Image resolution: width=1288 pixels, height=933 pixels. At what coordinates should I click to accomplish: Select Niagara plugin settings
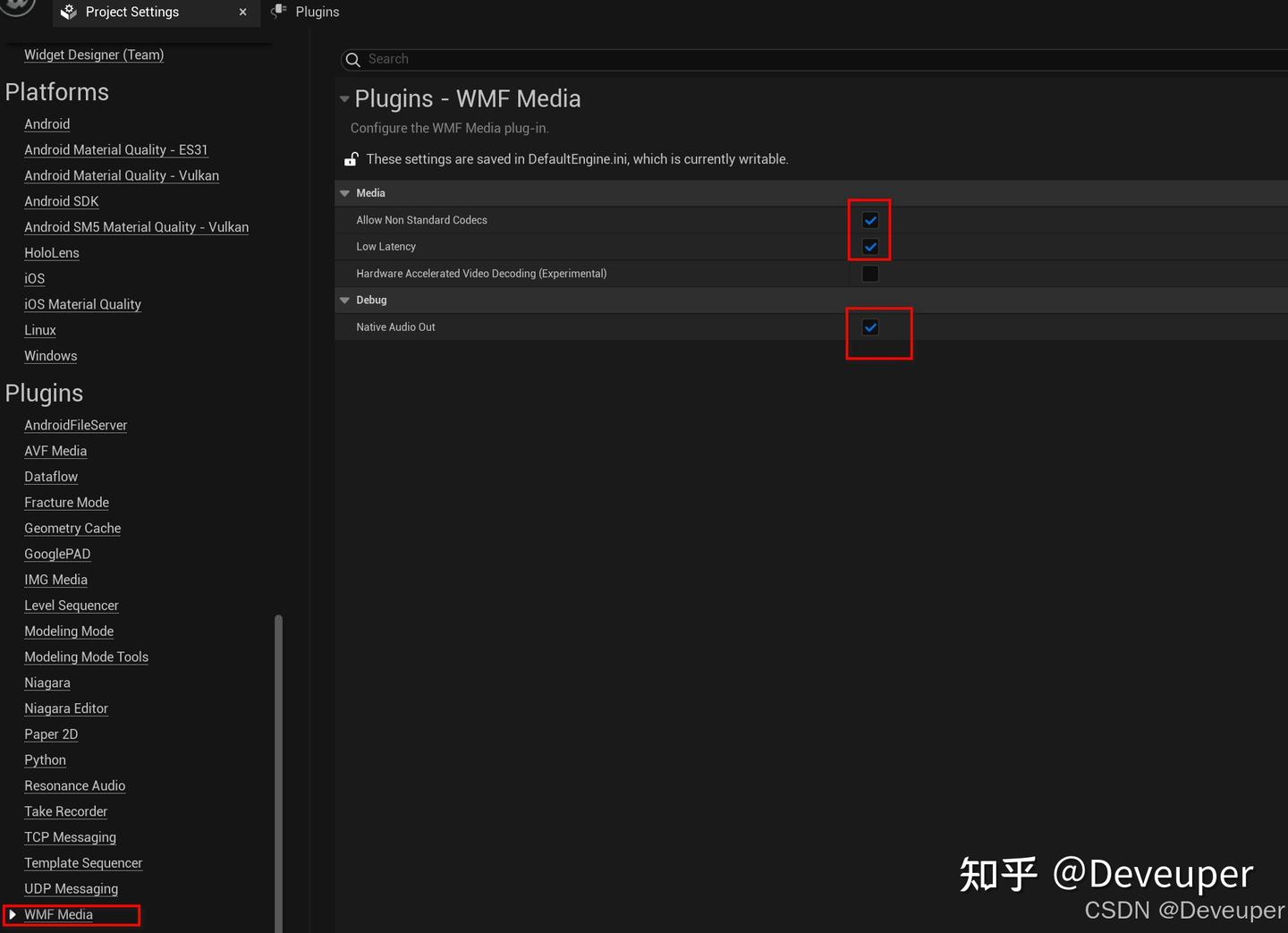(x=47, y=683)
